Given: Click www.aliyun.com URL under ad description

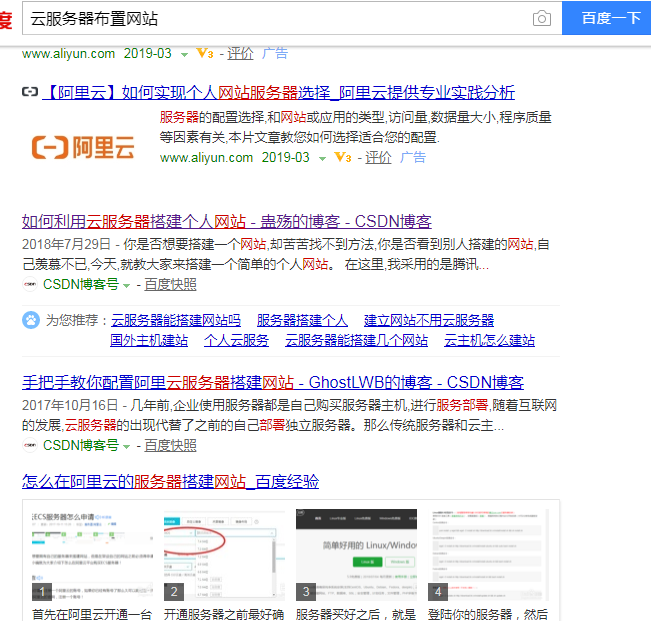Looking at the screenshot, I should coord(206,157).
